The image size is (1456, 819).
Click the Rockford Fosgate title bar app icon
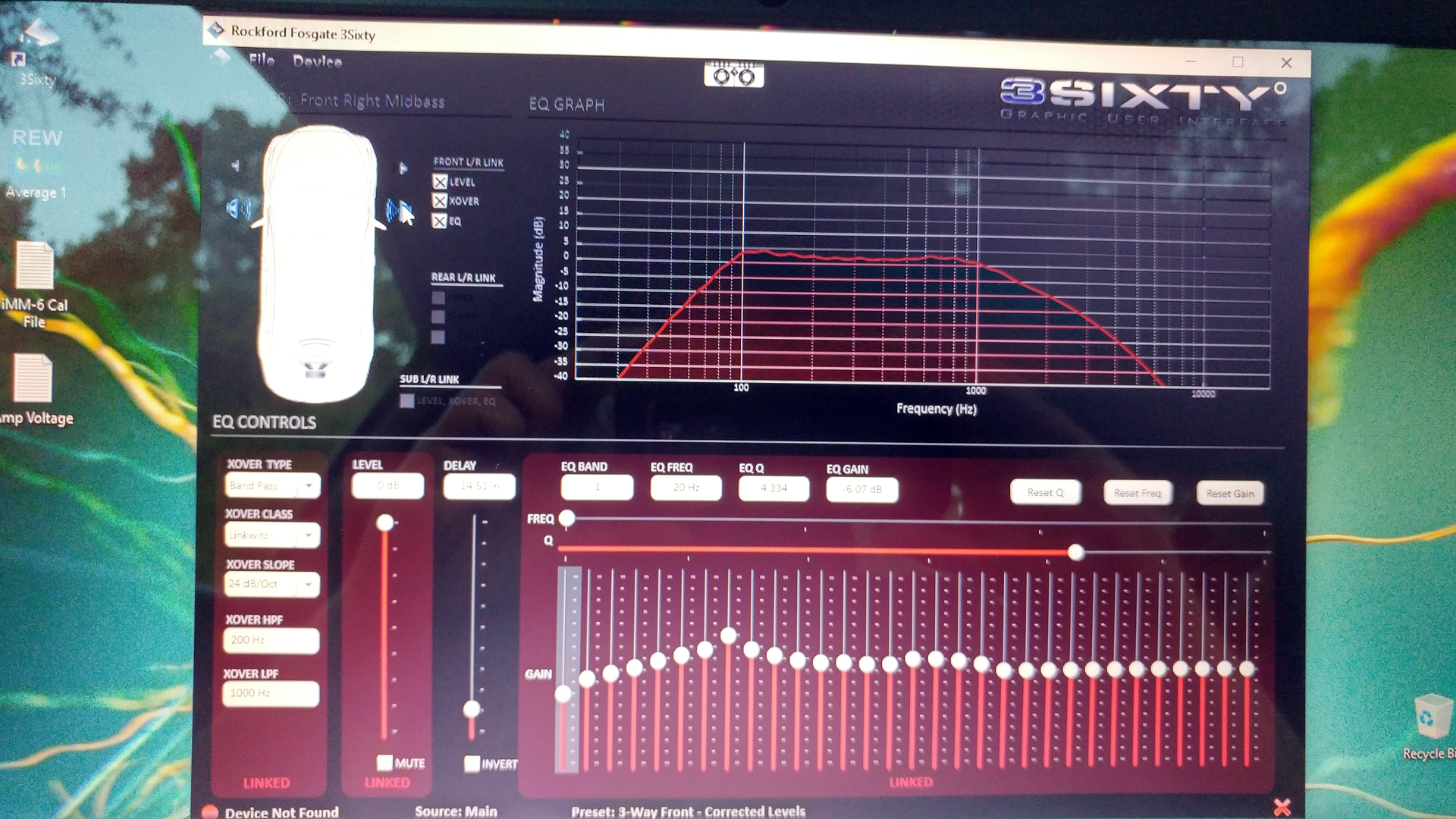coord(216,30)
